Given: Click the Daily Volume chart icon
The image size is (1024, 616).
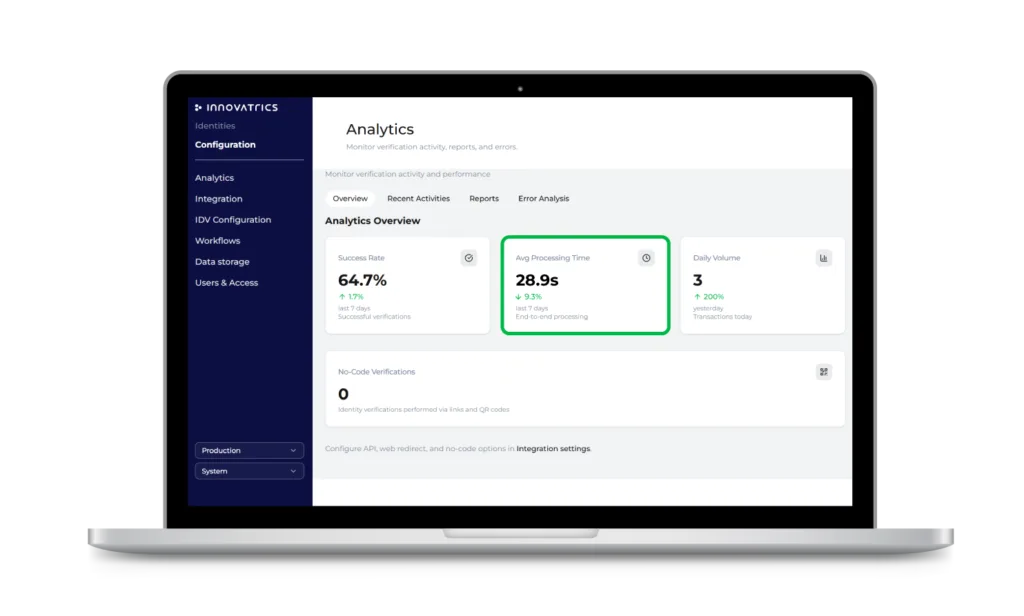Looking at the screenshot, I should pos(824,258).
